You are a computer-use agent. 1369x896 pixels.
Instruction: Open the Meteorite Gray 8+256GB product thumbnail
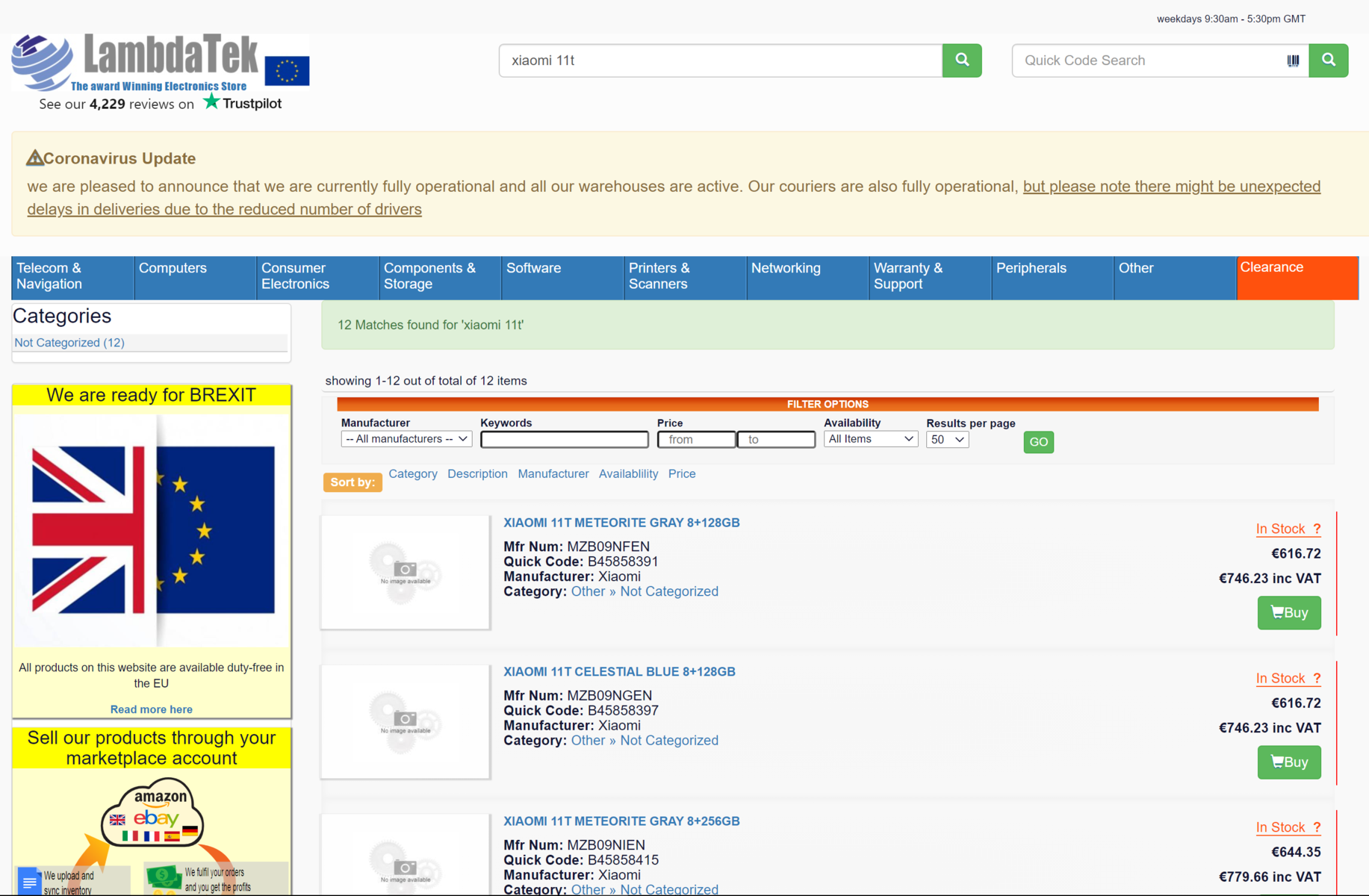[406, 855]
